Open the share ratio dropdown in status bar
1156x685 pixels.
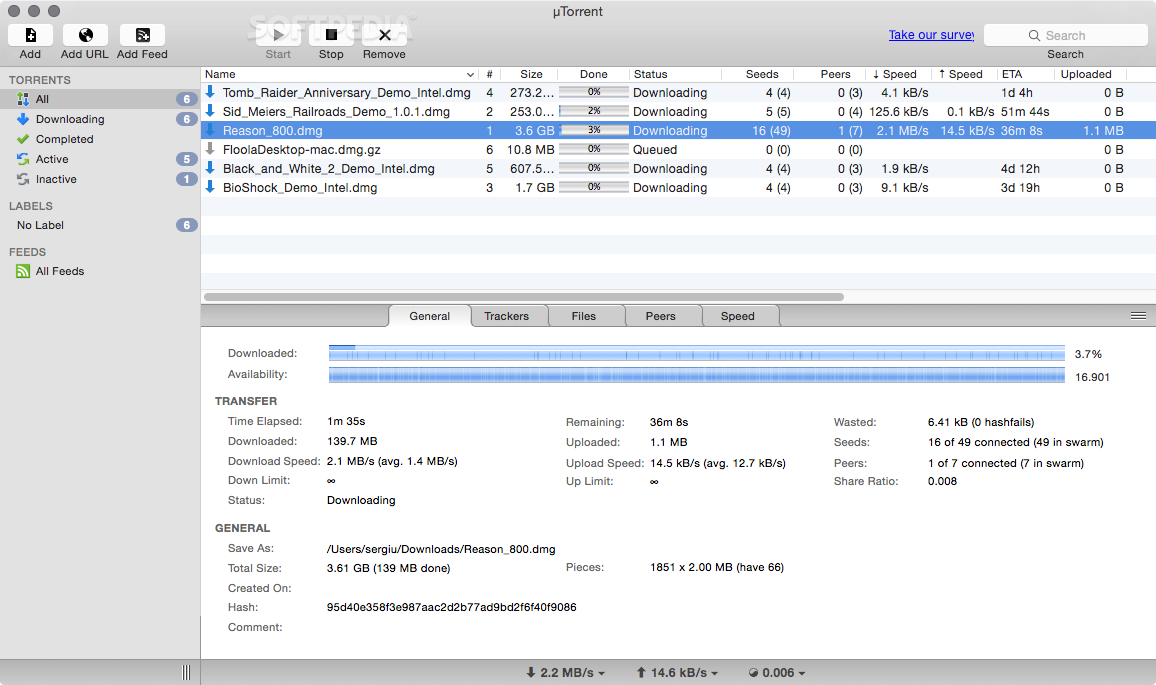pyautogui.click(x=777, y=672)
